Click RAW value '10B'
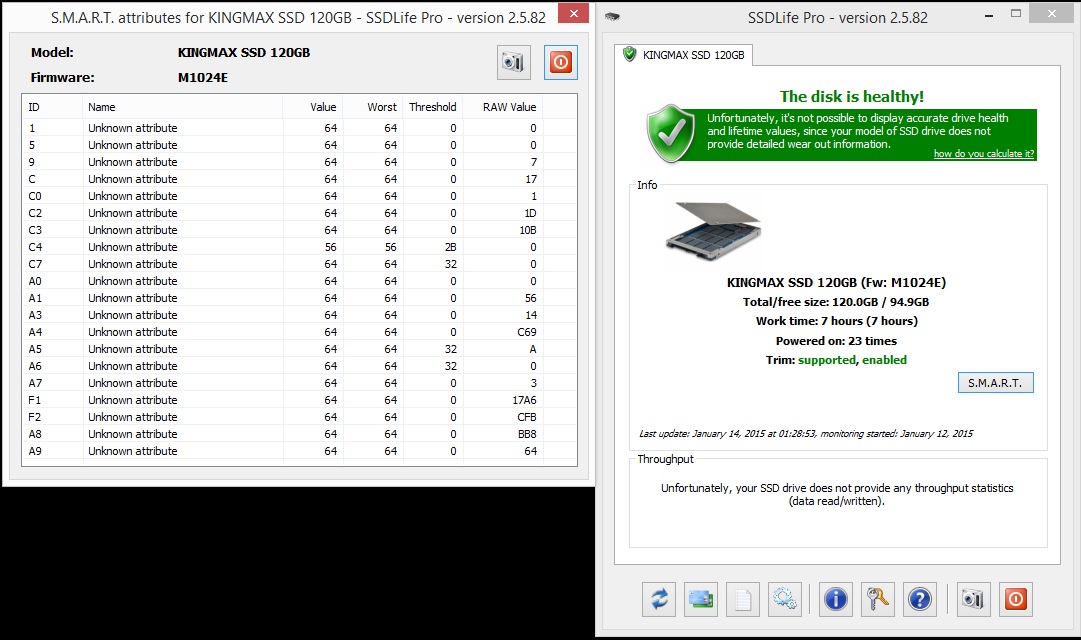Viewport: 1081px width, 640px height. click(528, 230)
